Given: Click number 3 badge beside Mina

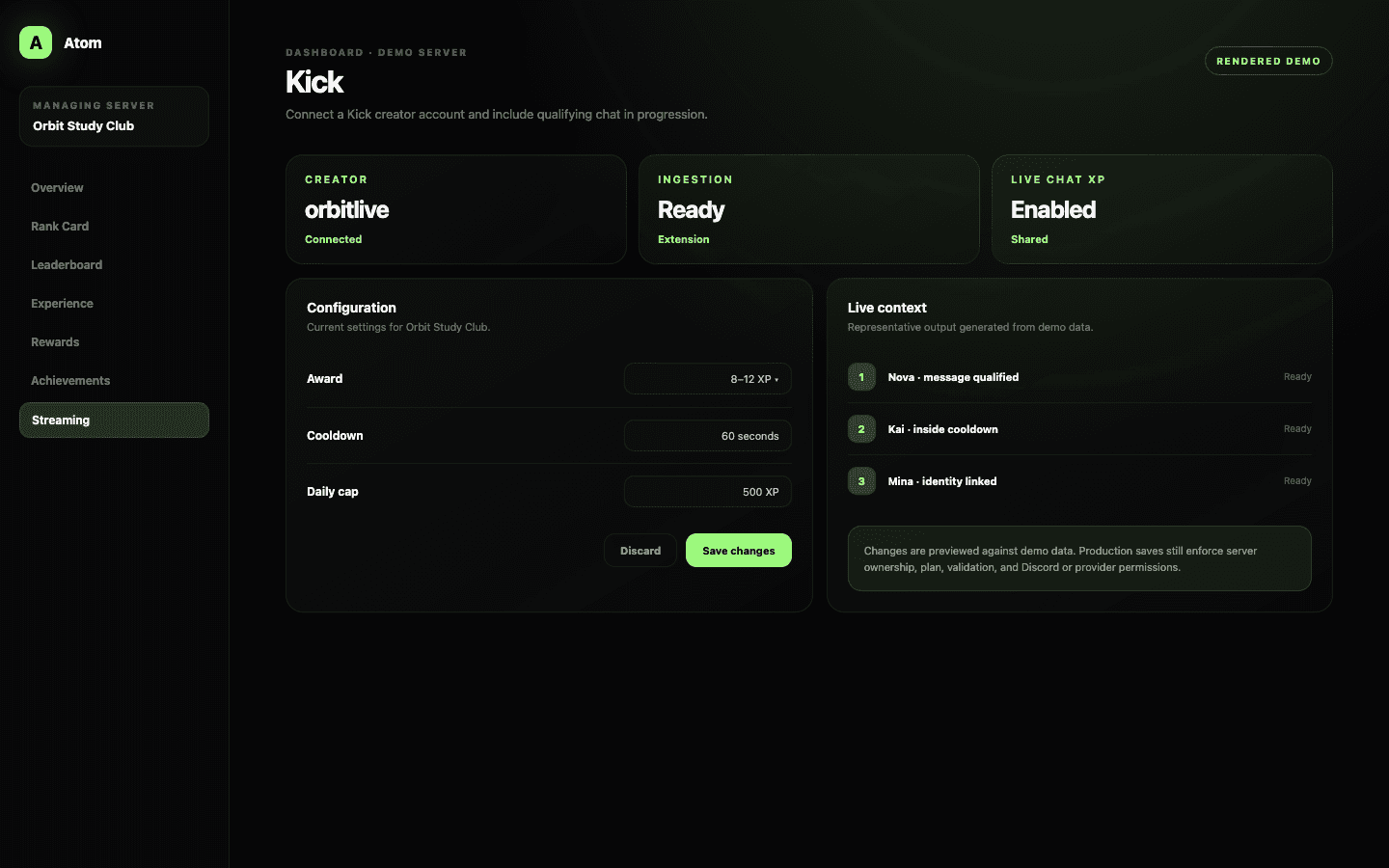Looking at the screenshot, I should (861, 481).
